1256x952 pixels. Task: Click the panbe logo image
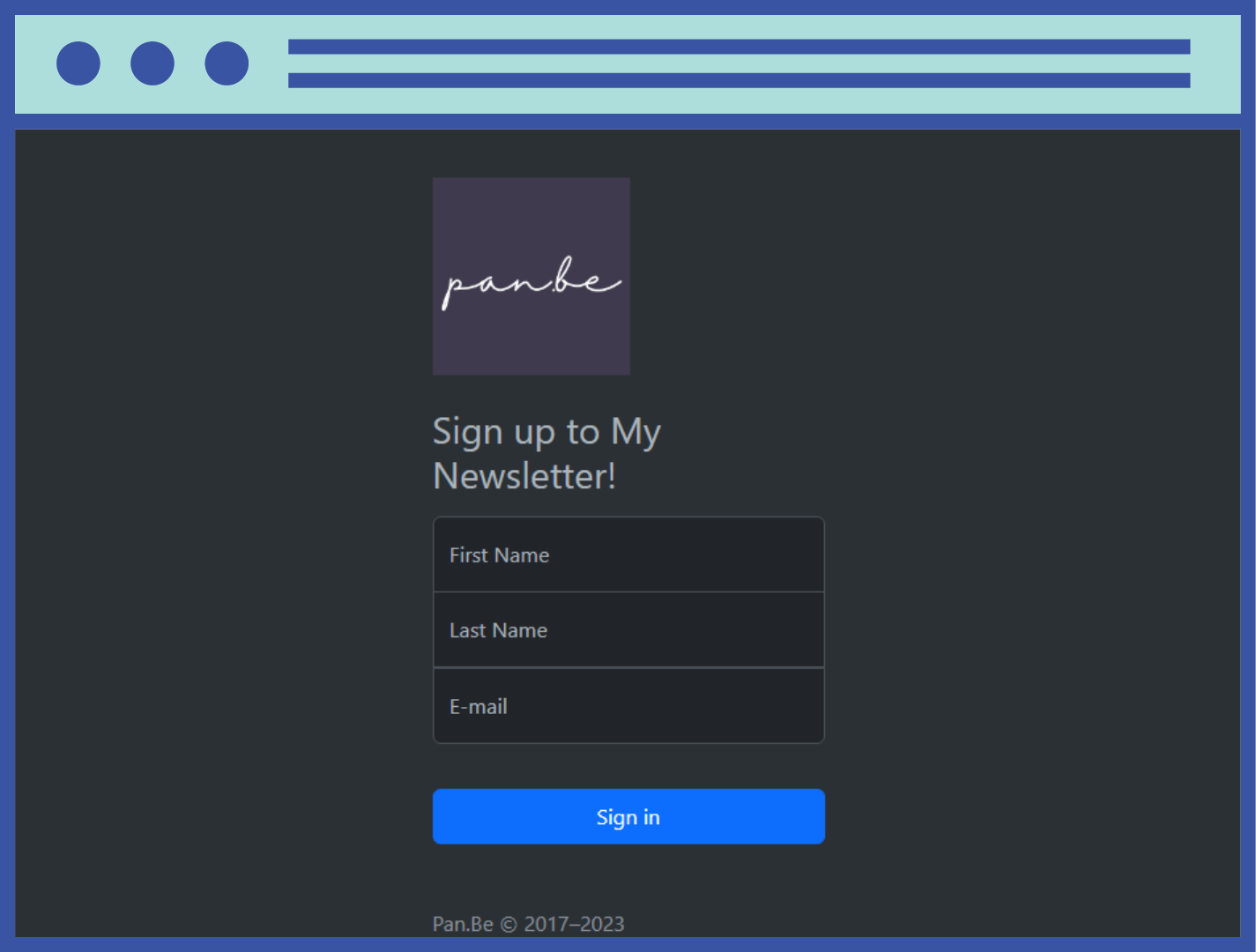(x=531, y=276)
